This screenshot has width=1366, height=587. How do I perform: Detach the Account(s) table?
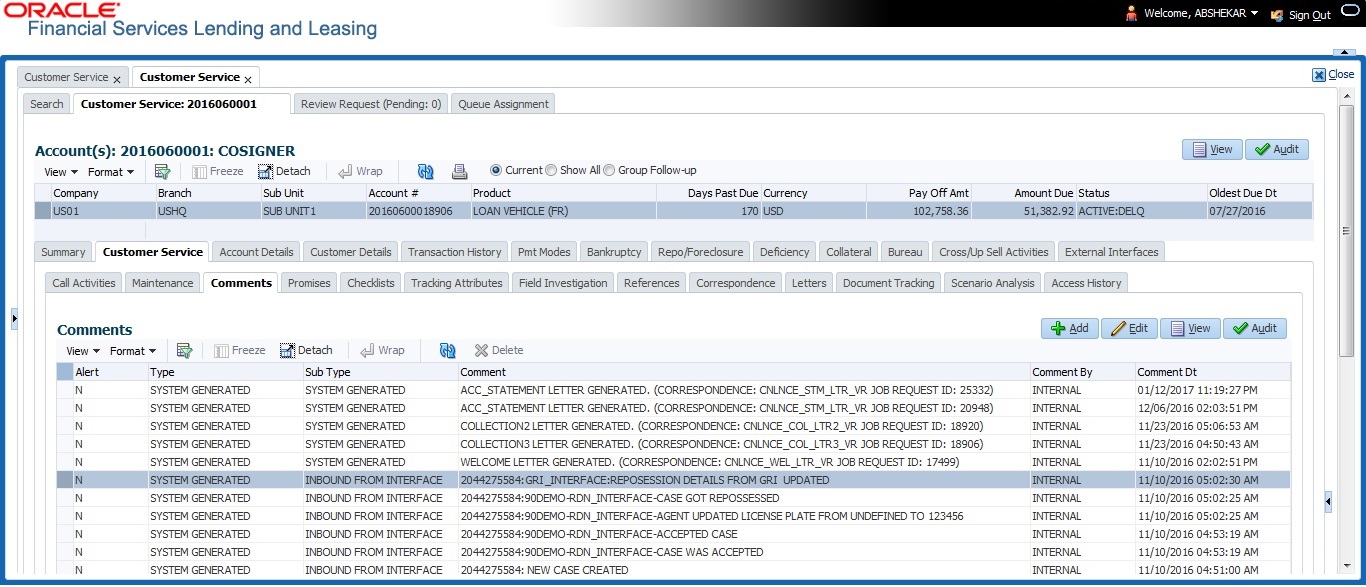pyautogui.click(x=284, y=171)
